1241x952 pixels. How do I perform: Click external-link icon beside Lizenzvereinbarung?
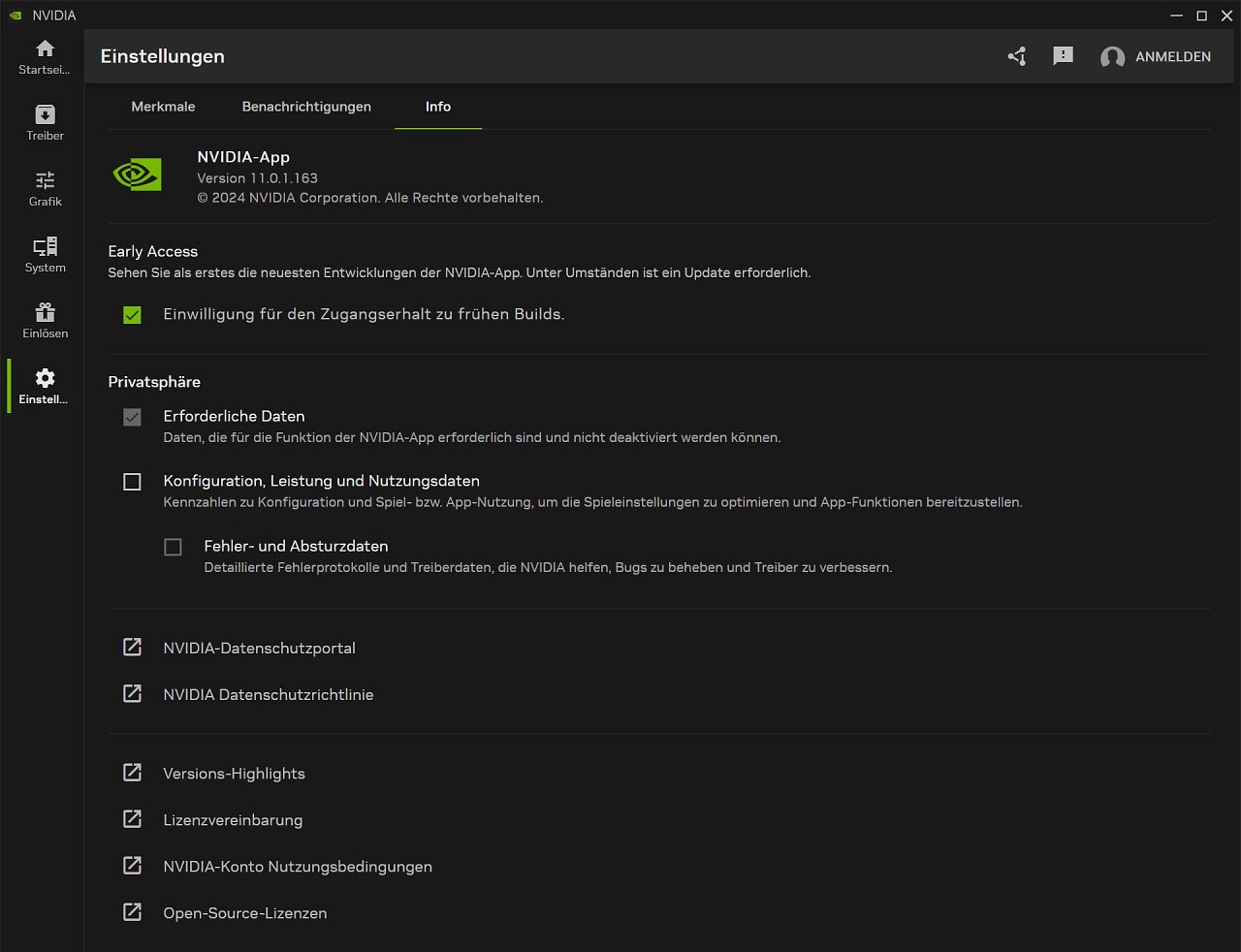[132, 818]
